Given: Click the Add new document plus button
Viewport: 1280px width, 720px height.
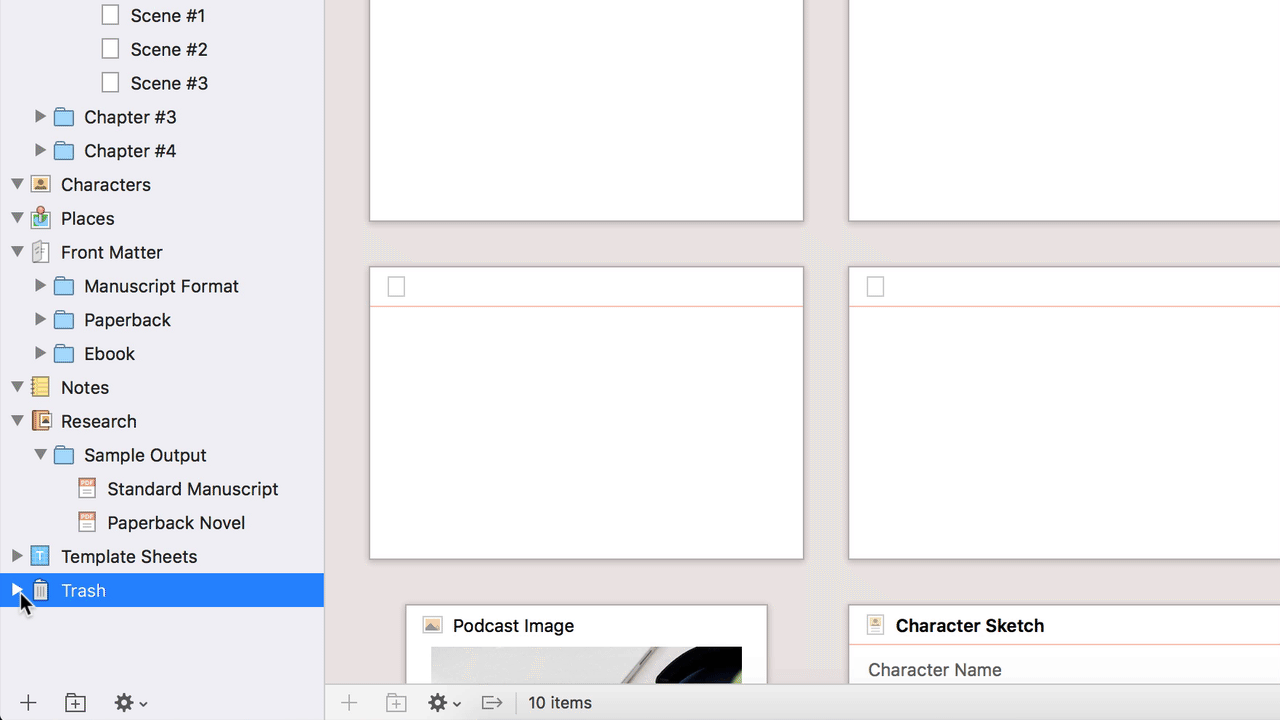Looking at the screenshot, I should (28, 702).
